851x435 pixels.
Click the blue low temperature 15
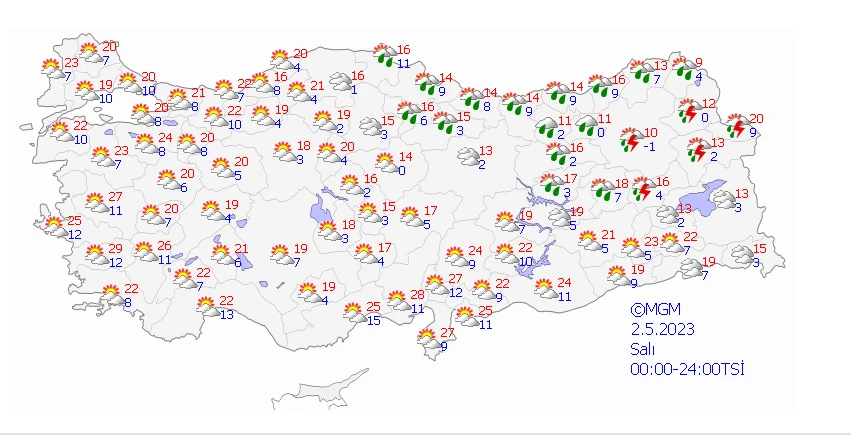pyautogui.click(x=373, y=321)
